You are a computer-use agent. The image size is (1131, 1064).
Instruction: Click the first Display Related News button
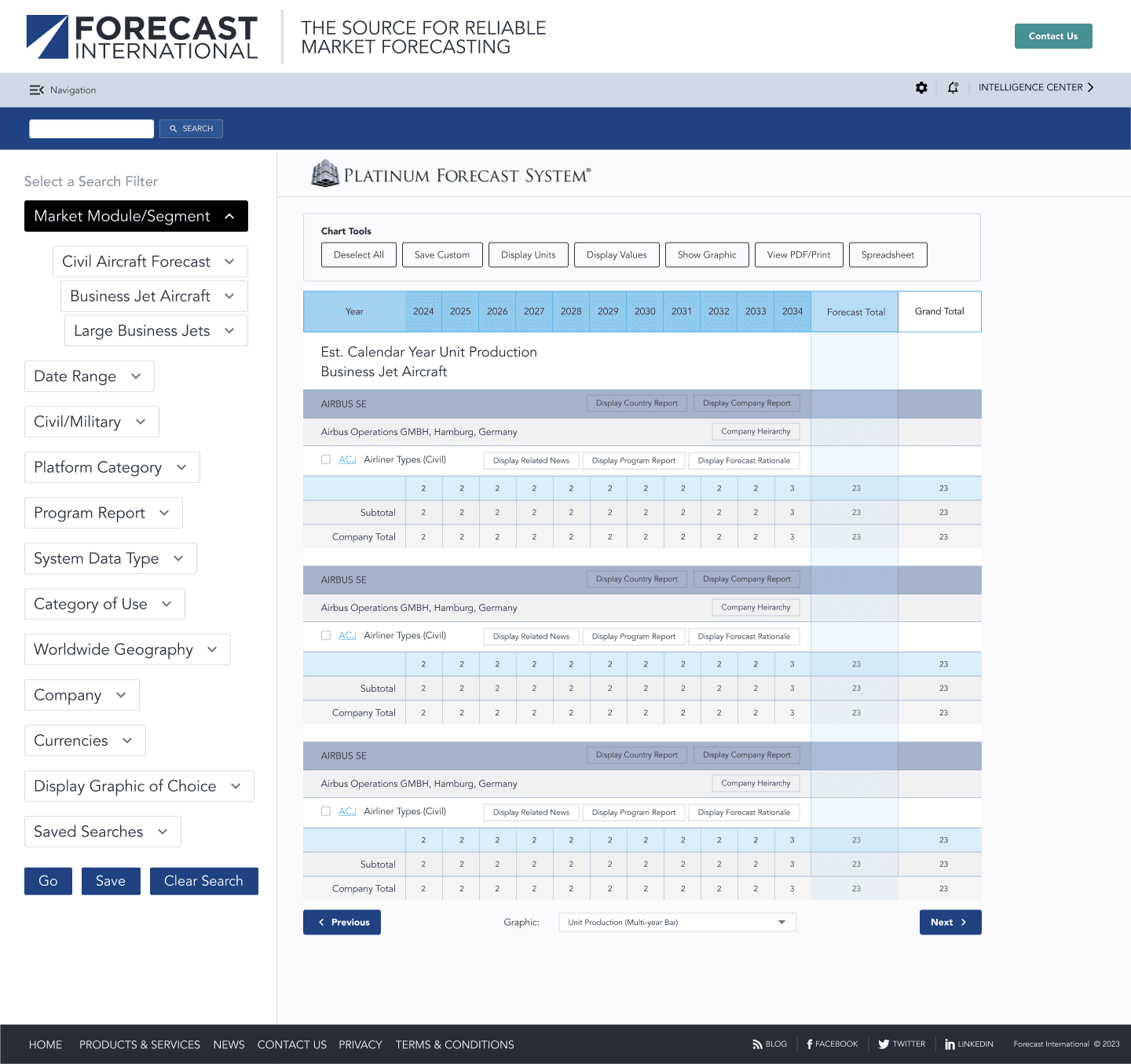pos(532,461)
